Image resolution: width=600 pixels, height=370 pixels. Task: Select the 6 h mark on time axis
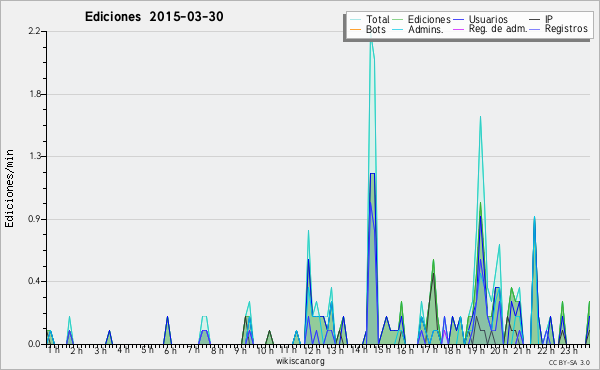coord(170,351)
